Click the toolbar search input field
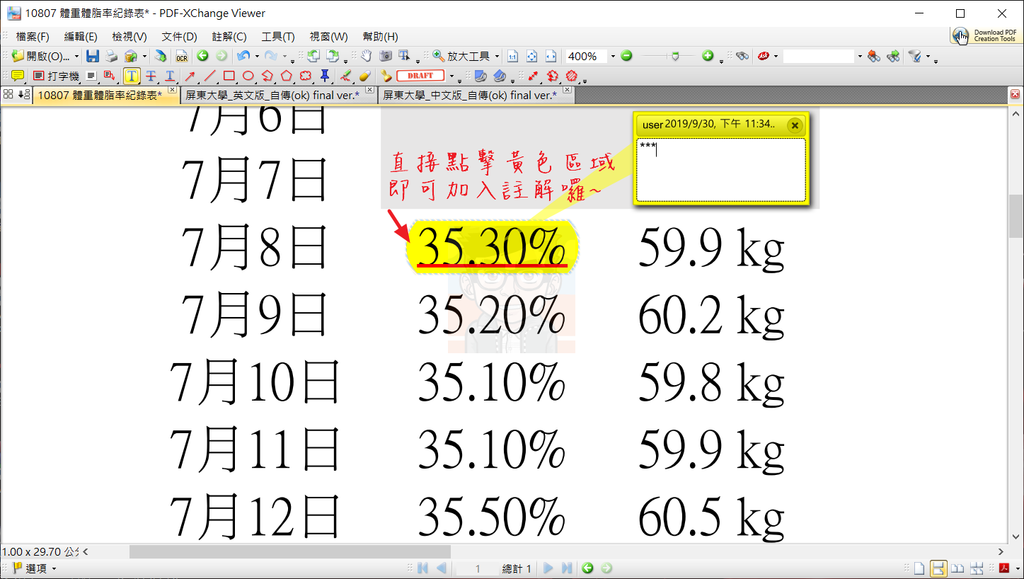The height and width of the screenshot is (579, 1024). (818, 56)
